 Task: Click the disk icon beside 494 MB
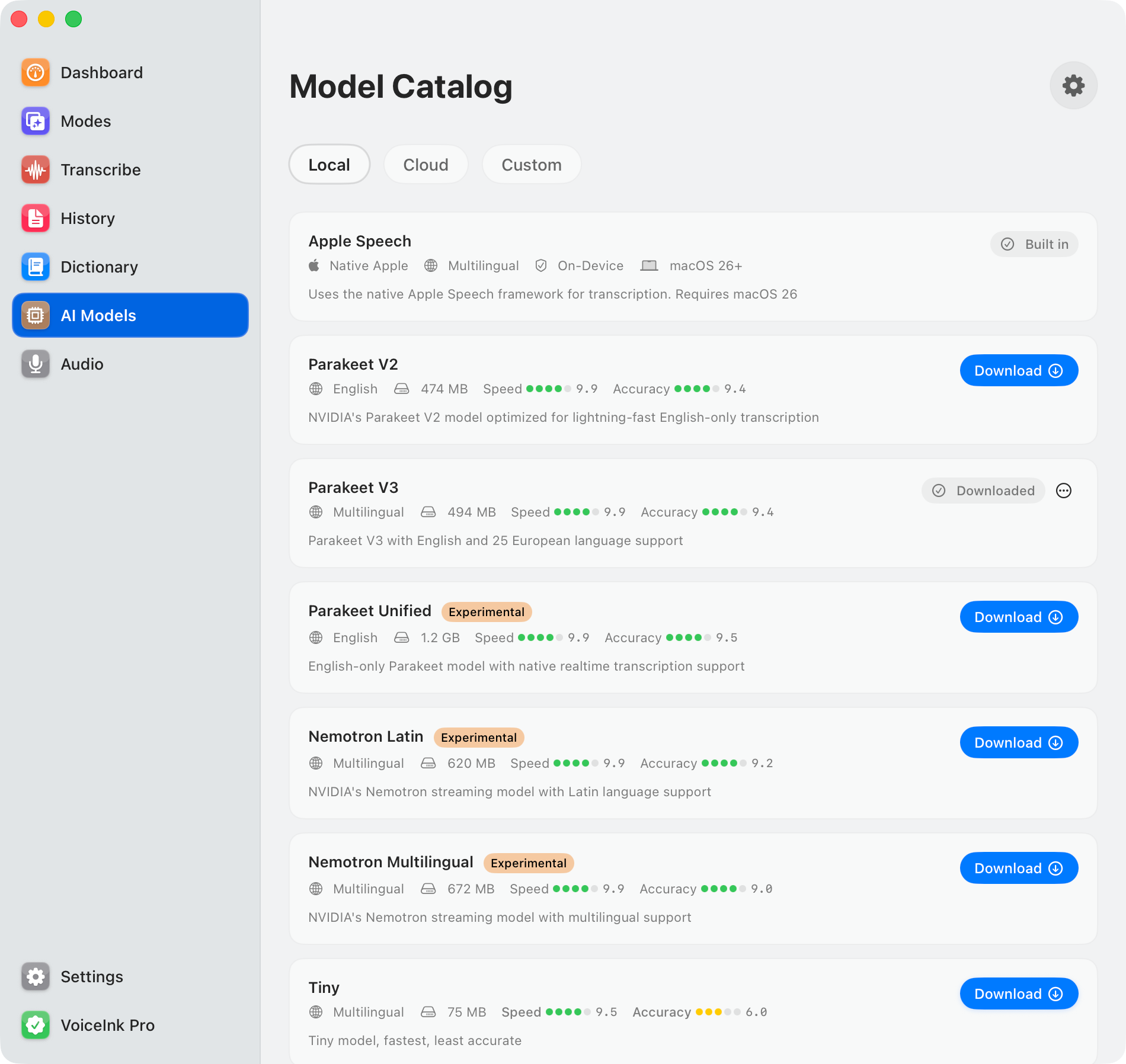point(428,512)
